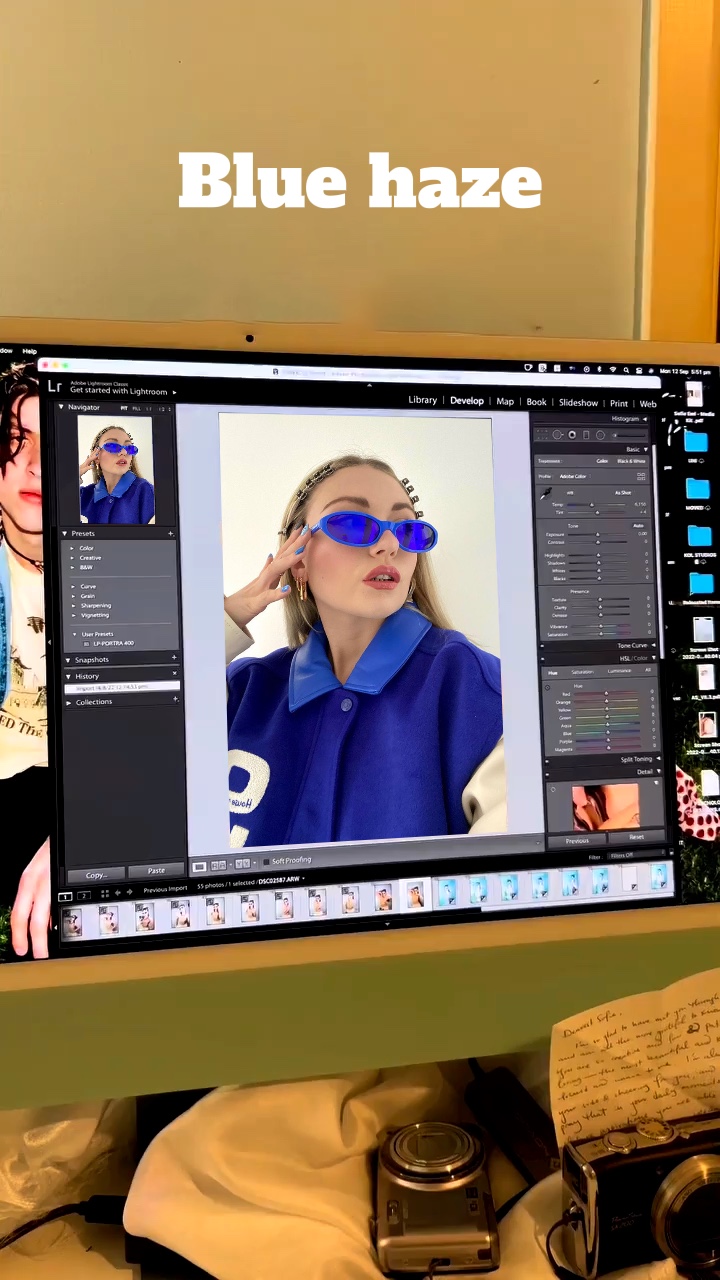This screenshot has width=720, height=1280.
Task: Choose Black & White treatment
Action: tap(631, 461)
